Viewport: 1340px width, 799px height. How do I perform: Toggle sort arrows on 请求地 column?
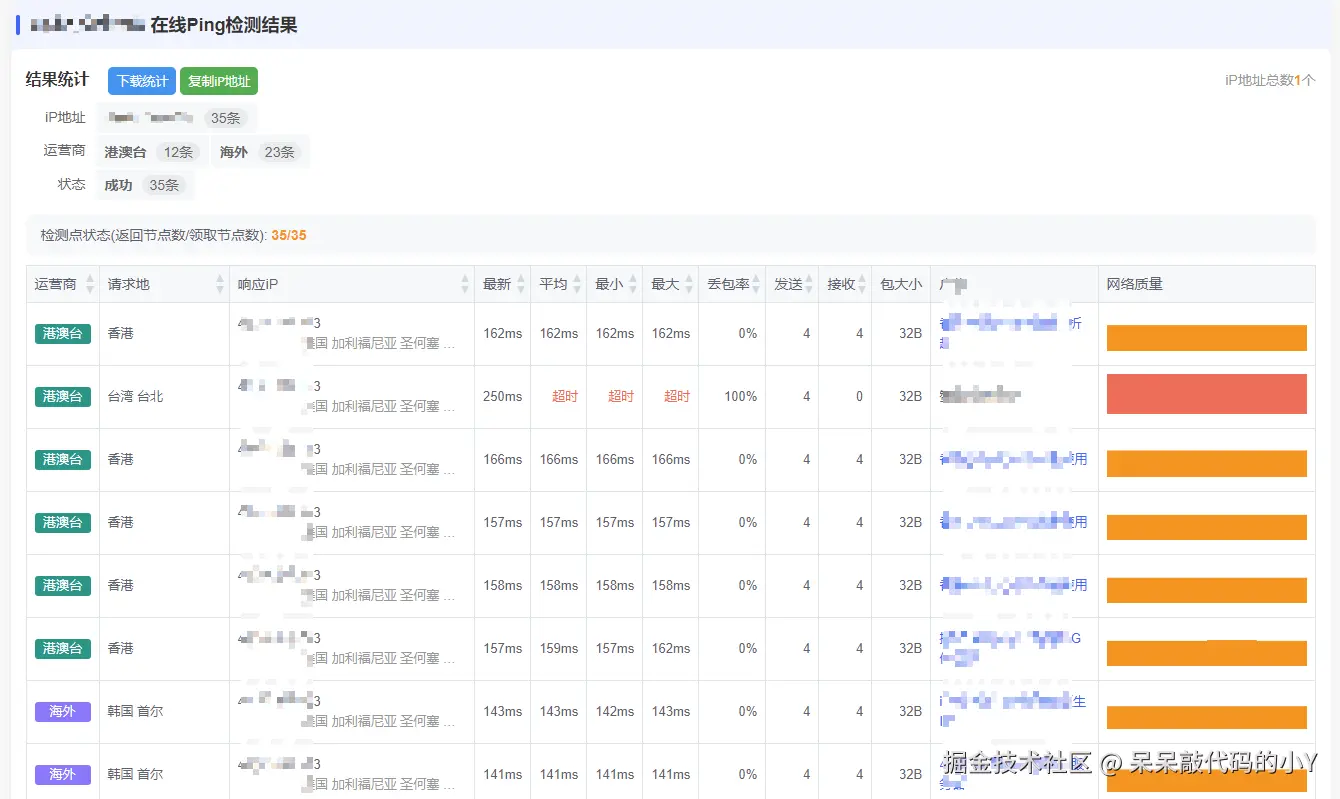coord(220,284)
